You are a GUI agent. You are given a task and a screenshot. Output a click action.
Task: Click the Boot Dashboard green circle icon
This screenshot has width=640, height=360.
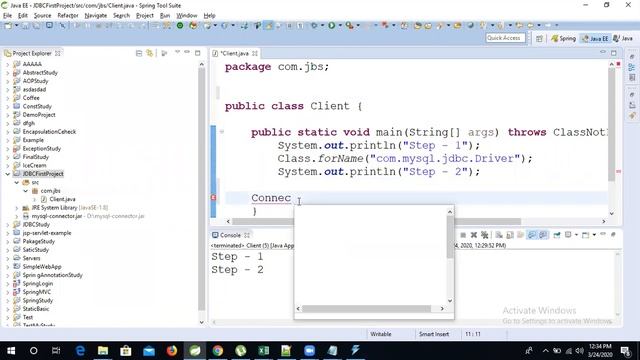tap(180, 25)
